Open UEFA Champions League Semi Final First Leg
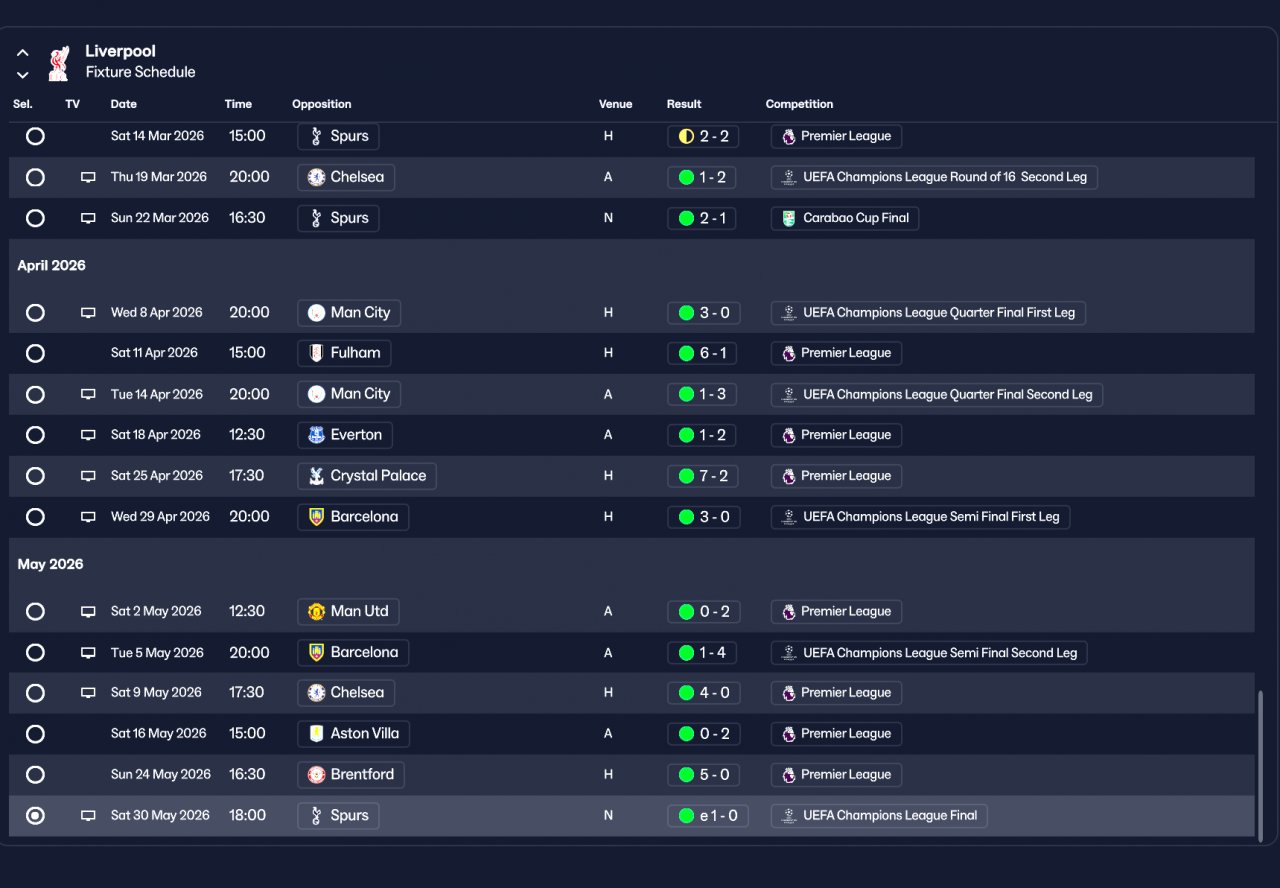The height and width of the screenshot is (888, 1280). (x=920, y=517)
